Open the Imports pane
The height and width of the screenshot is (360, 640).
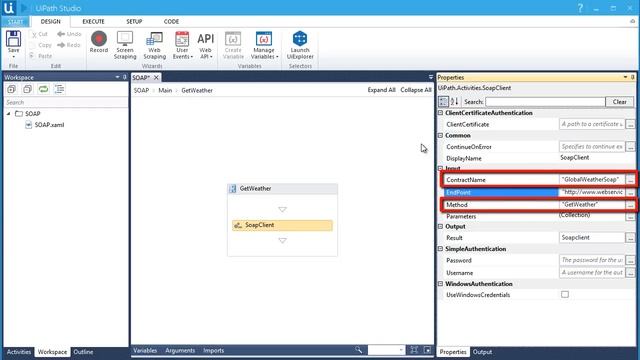click(213, 350)
